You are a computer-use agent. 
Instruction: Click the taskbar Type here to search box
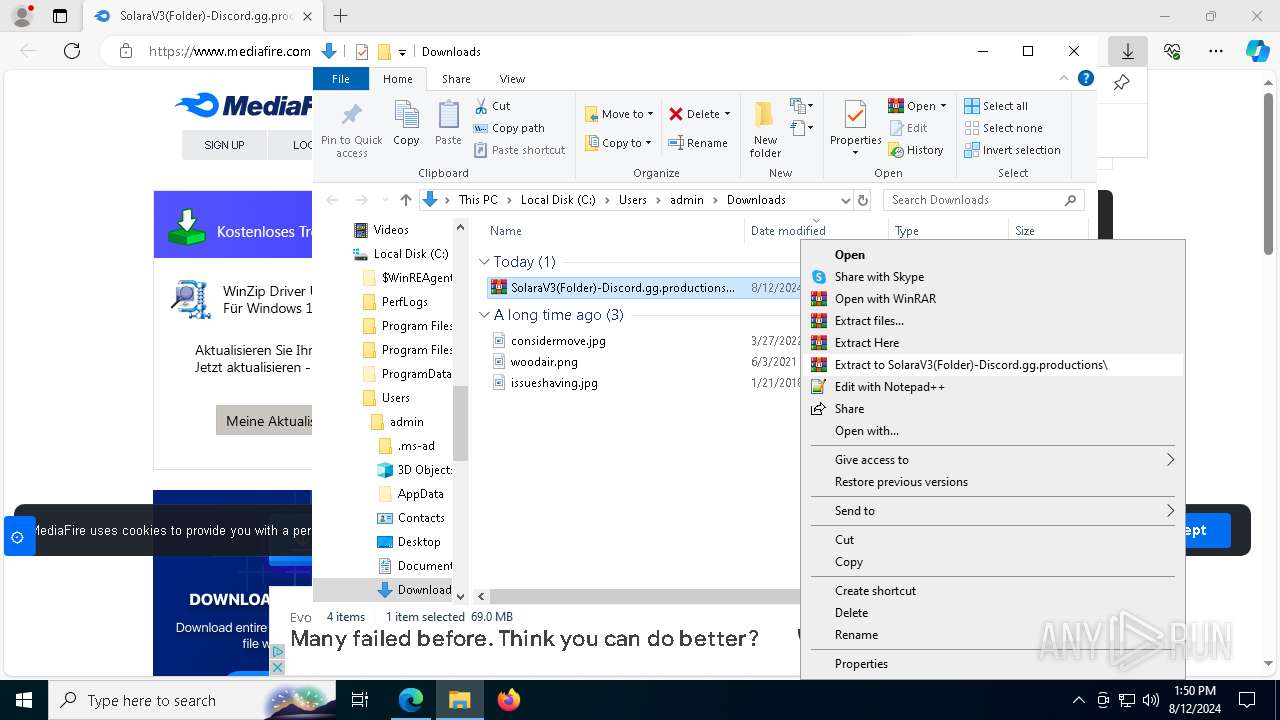(x=190, y=700)
